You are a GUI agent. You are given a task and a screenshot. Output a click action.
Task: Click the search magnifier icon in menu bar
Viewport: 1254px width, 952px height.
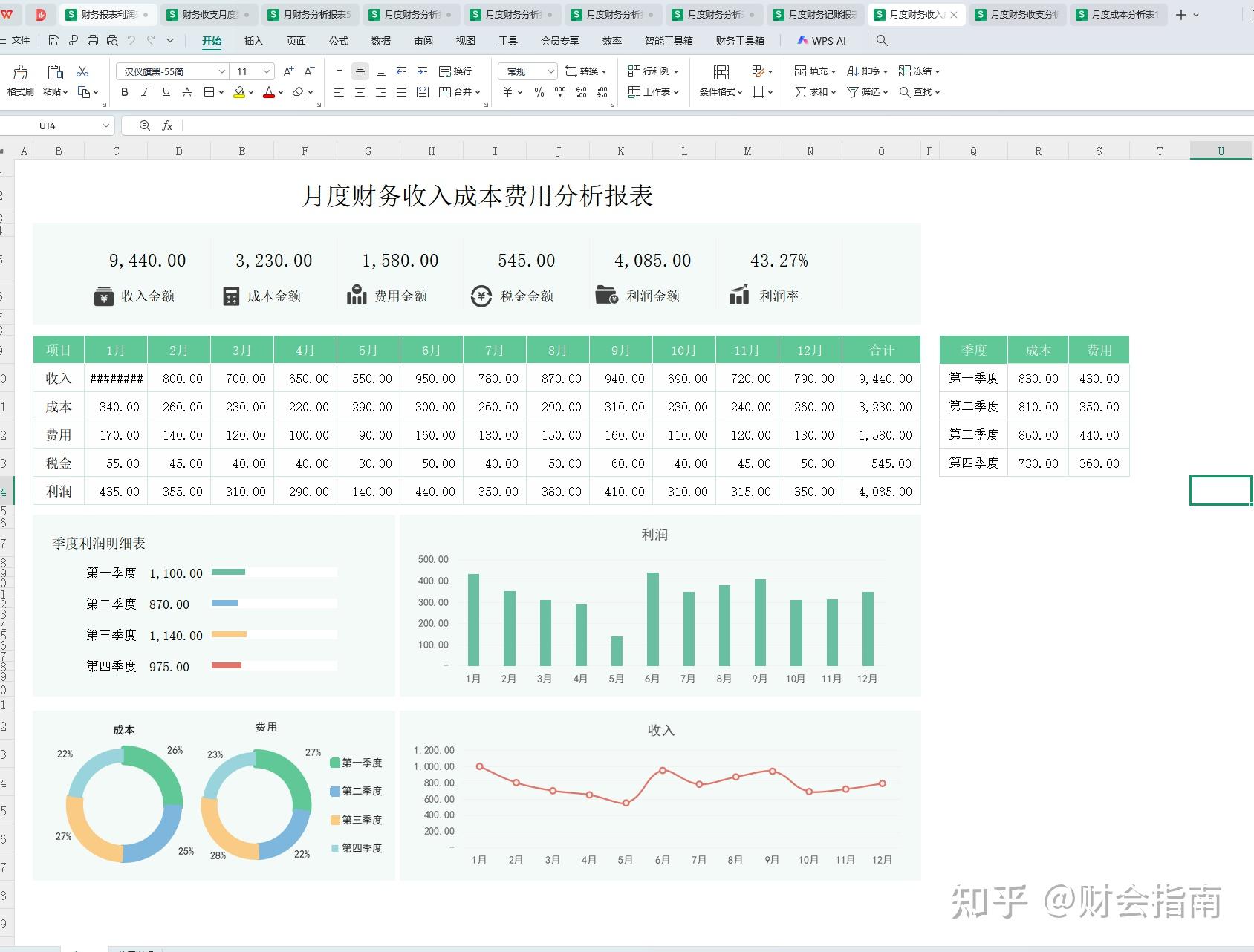pyautogui.click(x=882, y=41)
